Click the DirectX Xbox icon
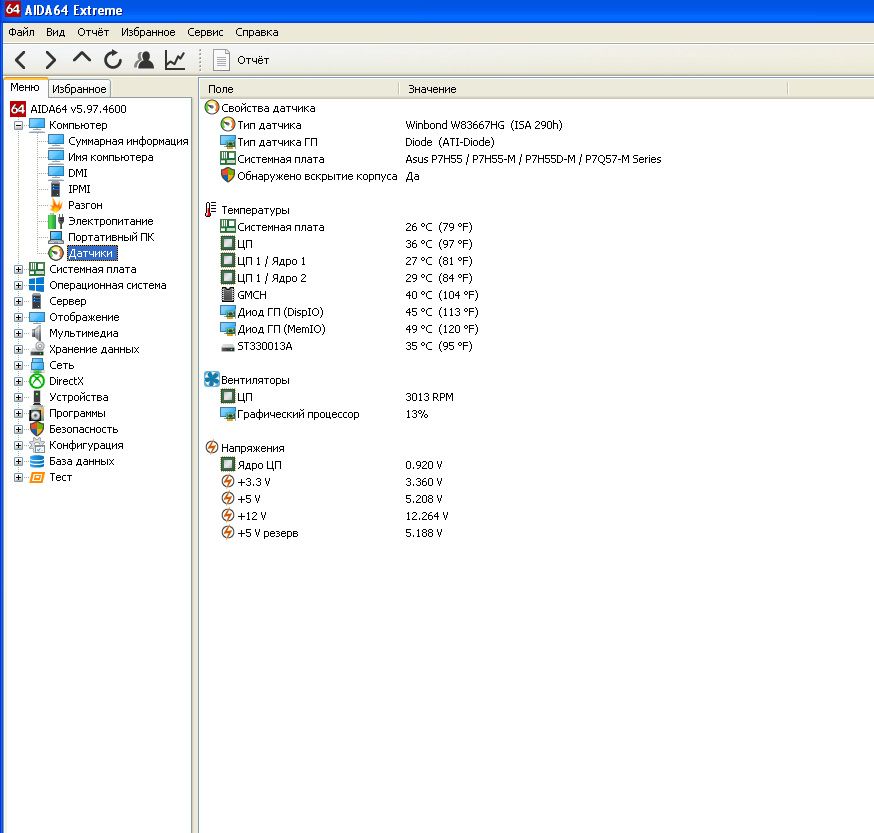Viewport: 874px width, 833px height. click(x=37, y=381)
